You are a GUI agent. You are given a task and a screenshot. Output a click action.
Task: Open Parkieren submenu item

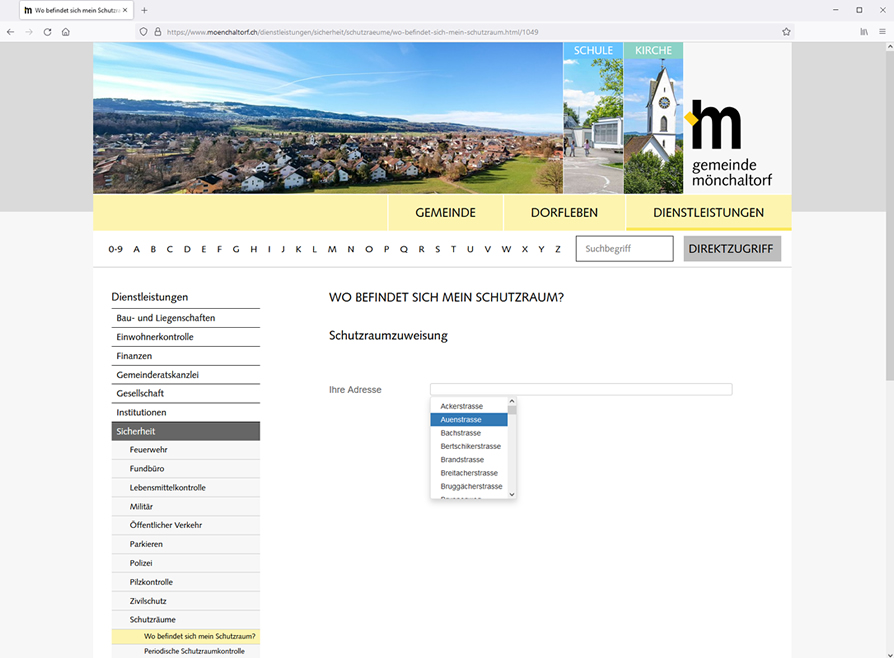(x=186, y=544)
